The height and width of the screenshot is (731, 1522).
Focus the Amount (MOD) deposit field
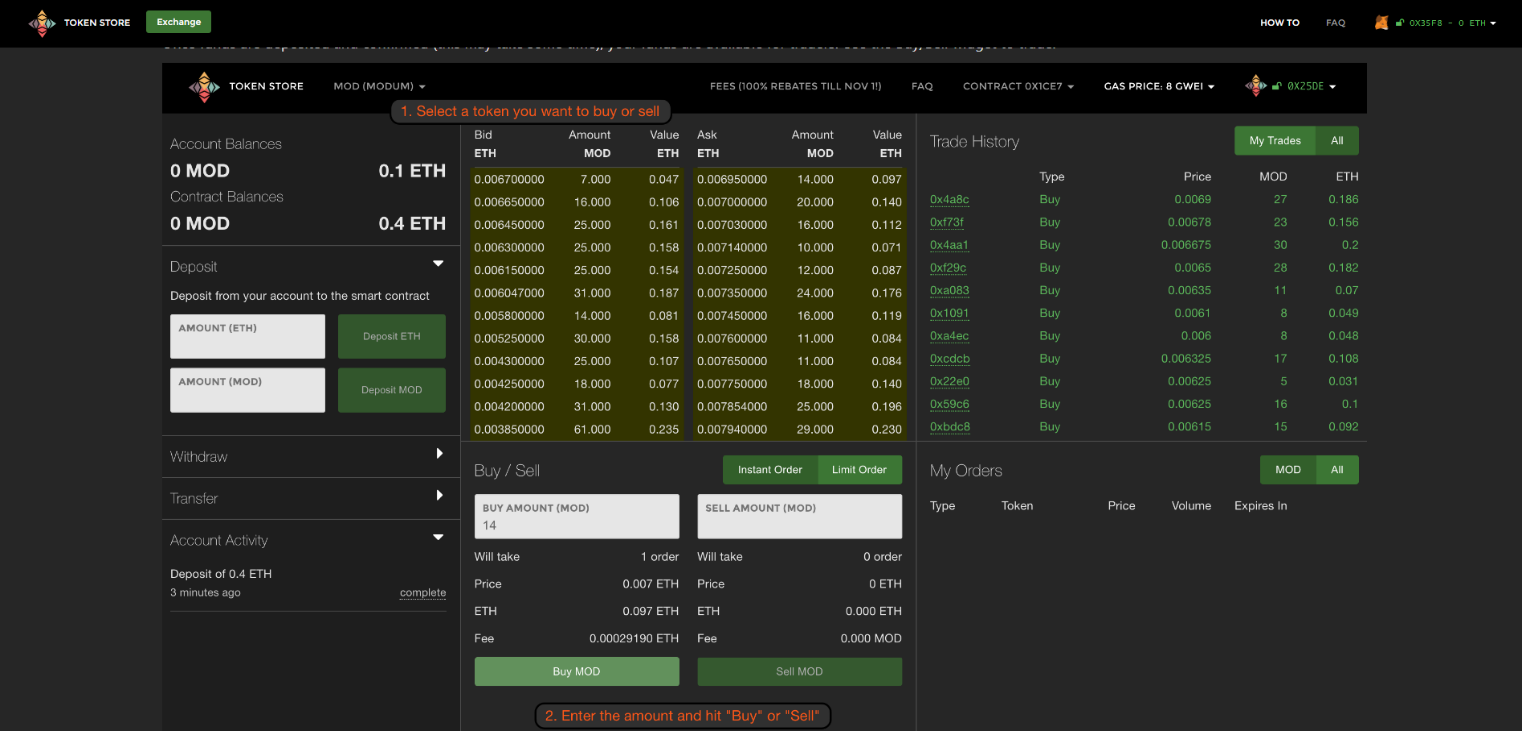pos(248,390)
